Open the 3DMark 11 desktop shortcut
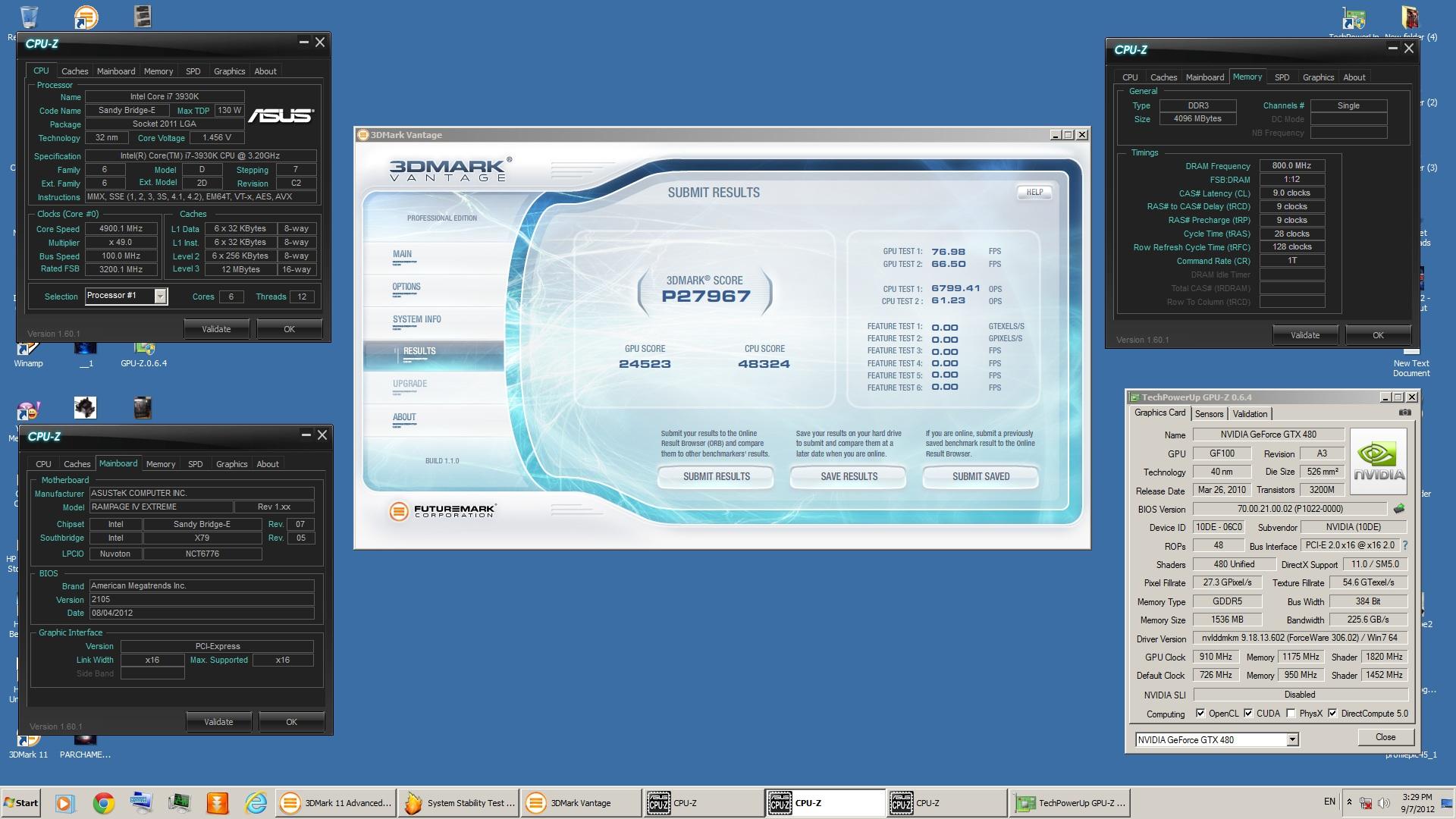The height and width of the screenshot is (819, 1456). pos(28,746)
